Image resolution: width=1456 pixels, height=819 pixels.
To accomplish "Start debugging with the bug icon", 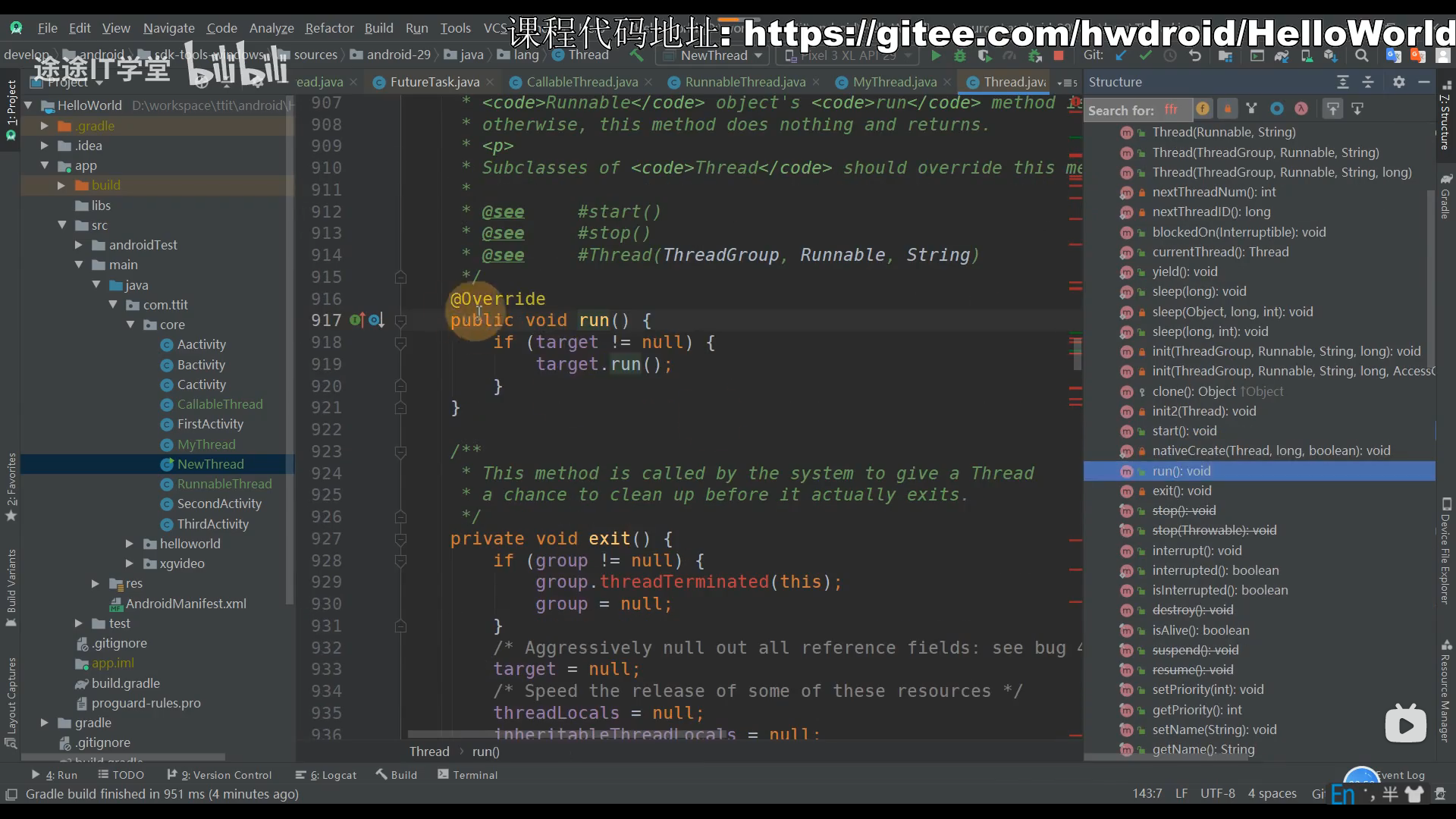I will tap(960, 55).
